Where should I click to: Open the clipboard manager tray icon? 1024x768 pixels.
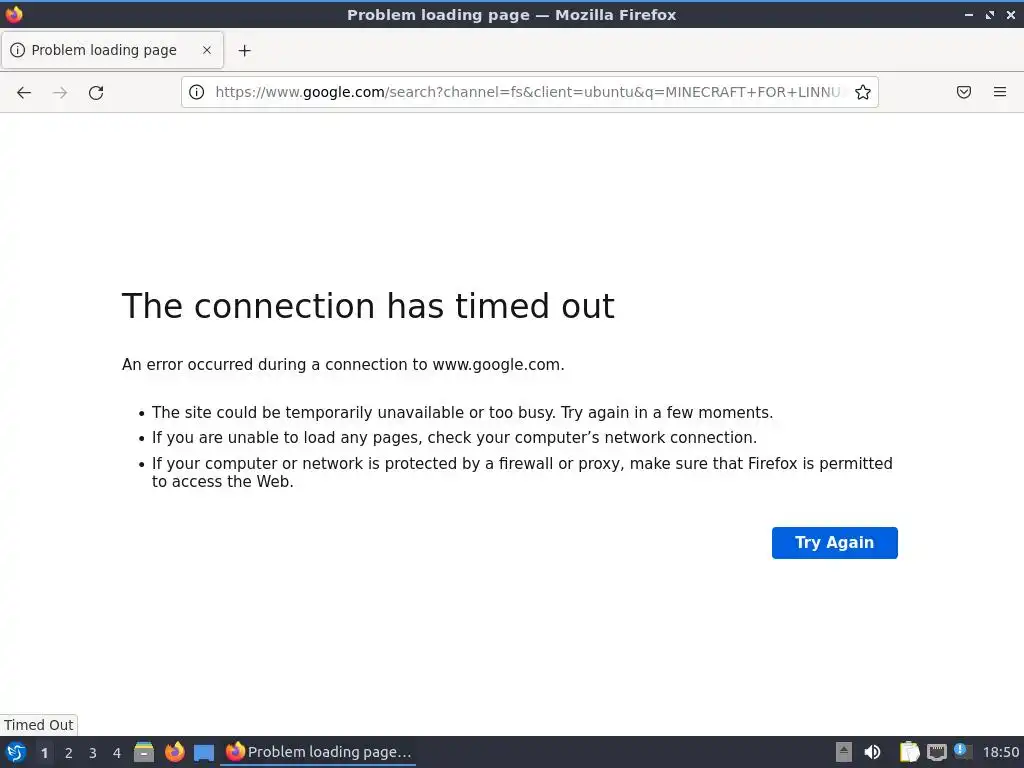click(909, 752)
